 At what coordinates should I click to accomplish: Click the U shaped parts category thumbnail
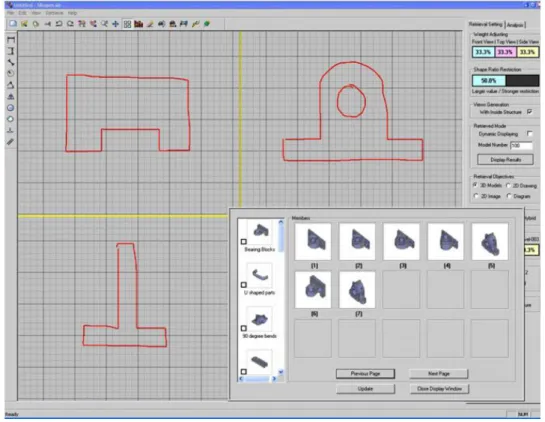[x=260, y=275]
